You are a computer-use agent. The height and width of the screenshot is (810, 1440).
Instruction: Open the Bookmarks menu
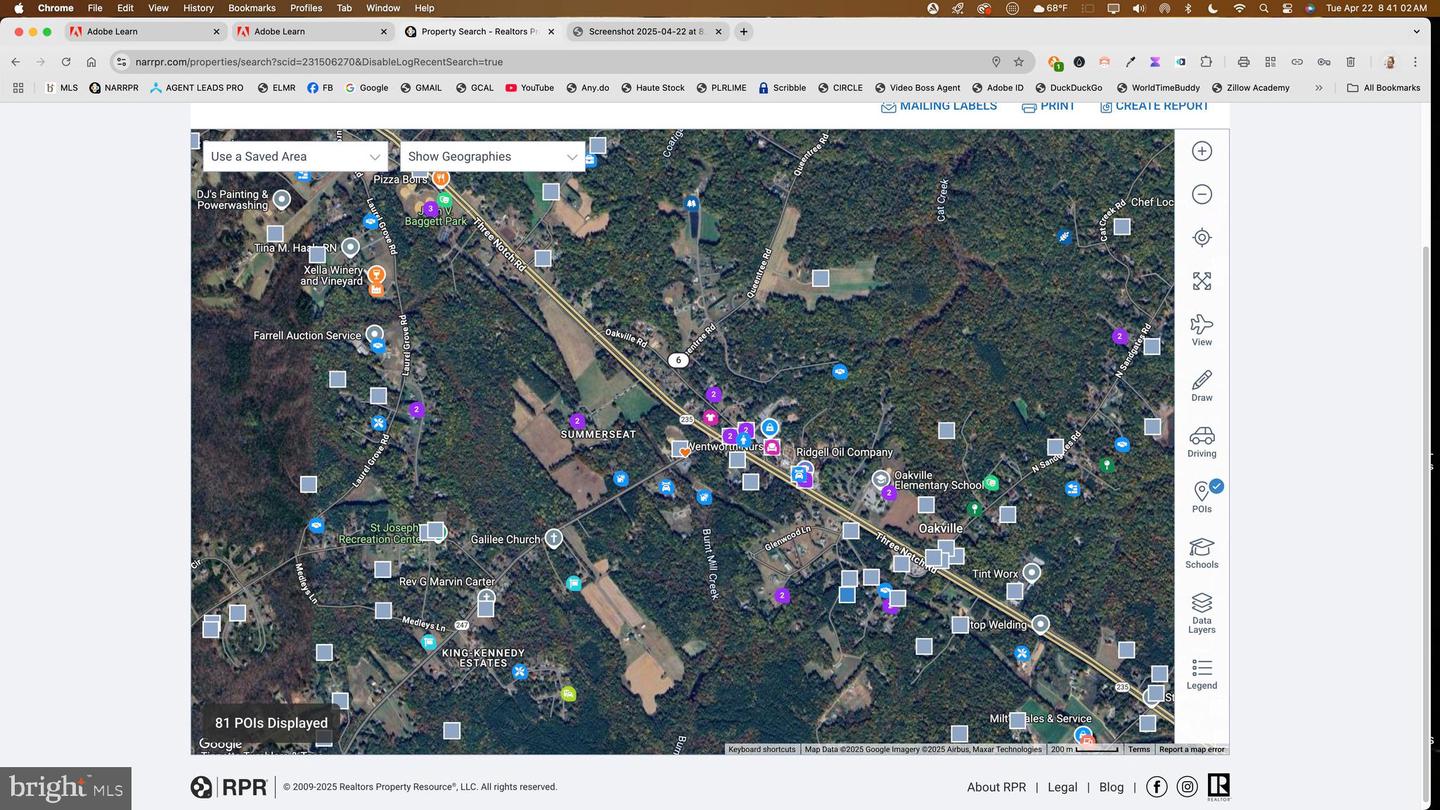click(x=251, y=8)
